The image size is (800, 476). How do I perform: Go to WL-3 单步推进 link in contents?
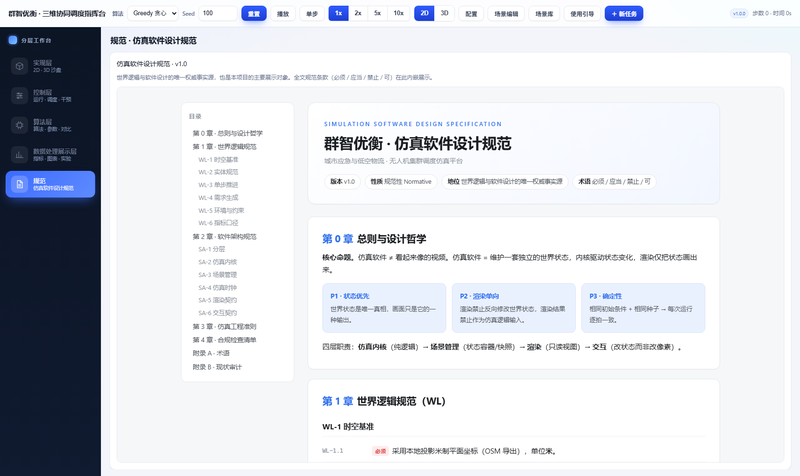tap(218, 185)
